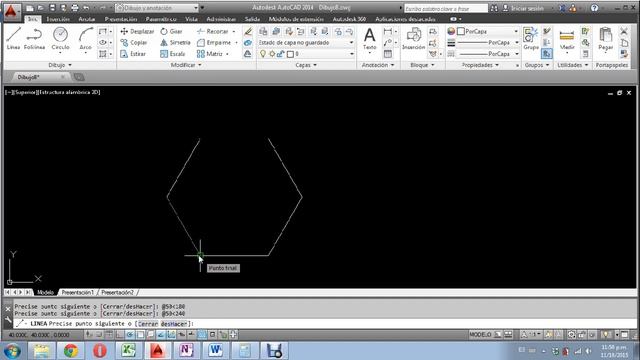
Task: Select the Girar (rotate) tool
Action: click(x=171, y=31)
